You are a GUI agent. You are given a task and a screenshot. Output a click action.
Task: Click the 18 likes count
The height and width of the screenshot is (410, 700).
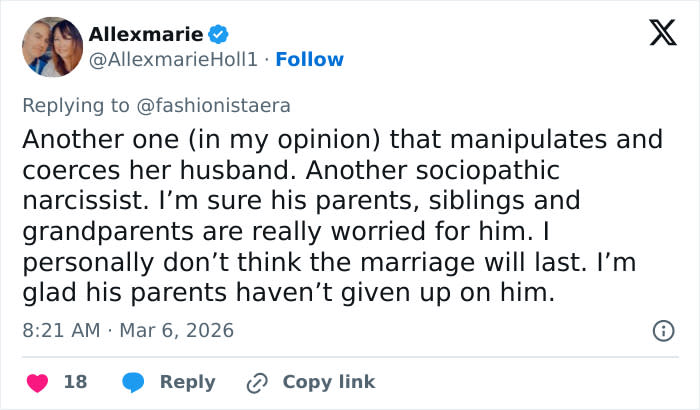[75, 382]
